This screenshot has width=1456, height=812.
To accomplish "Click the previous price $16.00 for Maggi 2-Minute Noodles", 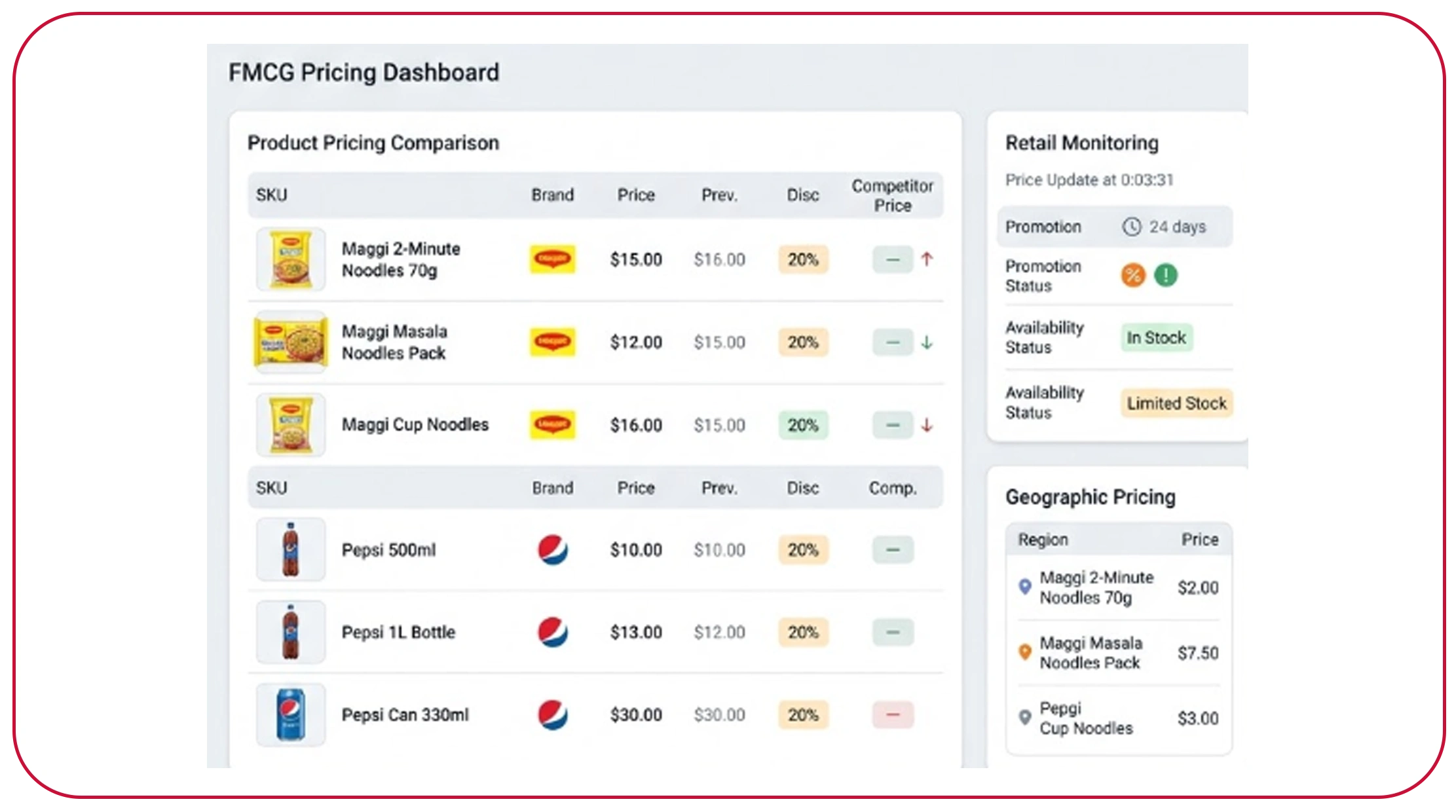I will [x=719, y=259].
